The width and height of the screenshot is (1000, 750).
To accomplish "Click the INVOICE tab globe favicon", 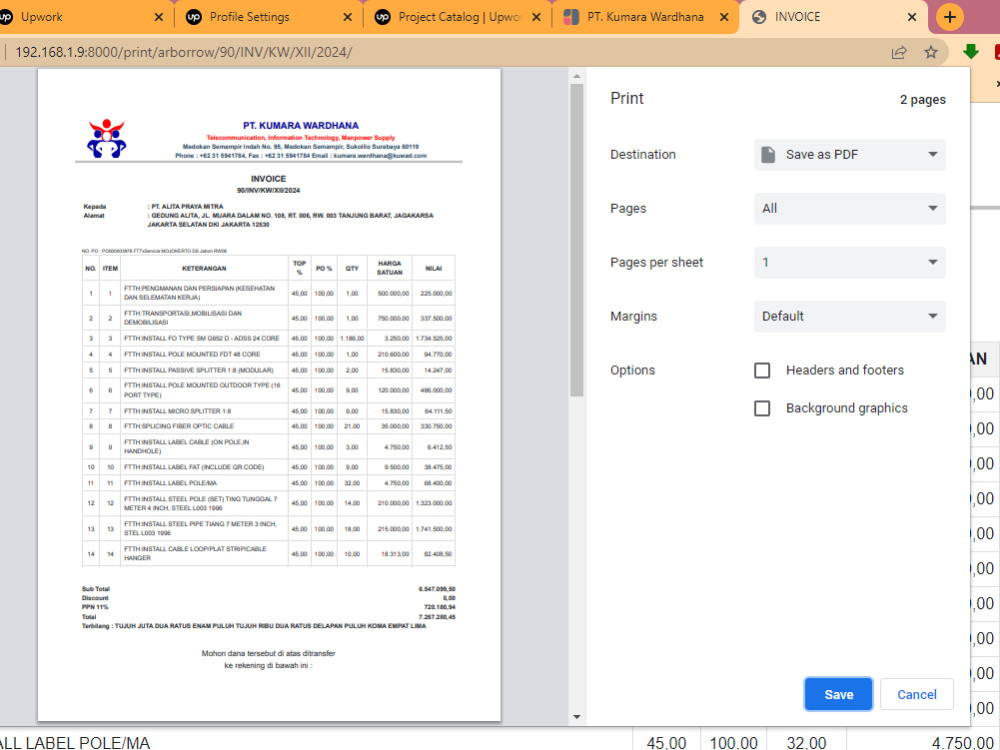I will click(759, 17).
